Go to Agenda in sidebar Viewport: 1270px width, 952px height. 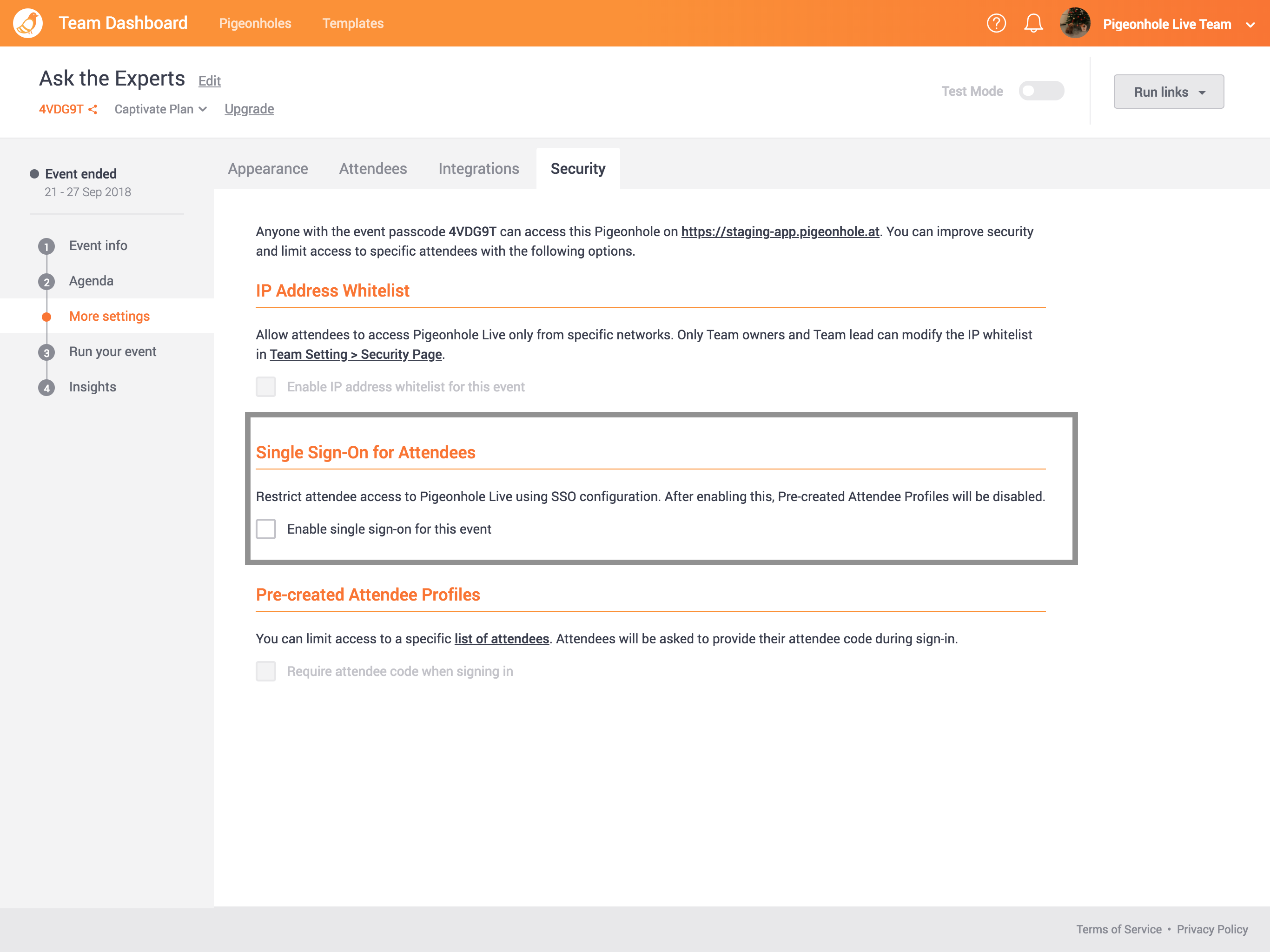coord(91,281)
